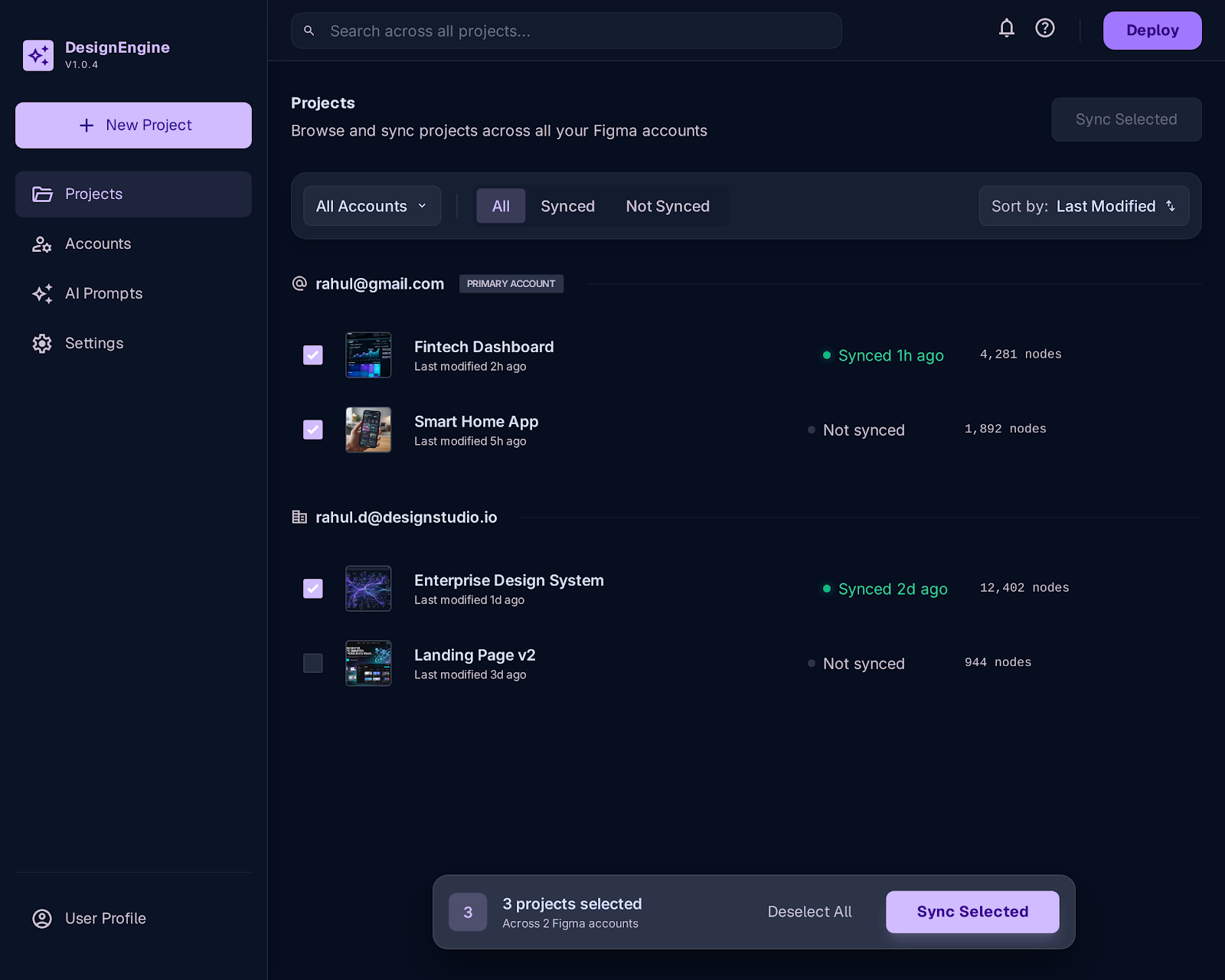Image resolution: width=1225 pixels, height=980 pixels.
Task: Click the PRIMARY ACCOUNT badge
Action: point(511,283)
